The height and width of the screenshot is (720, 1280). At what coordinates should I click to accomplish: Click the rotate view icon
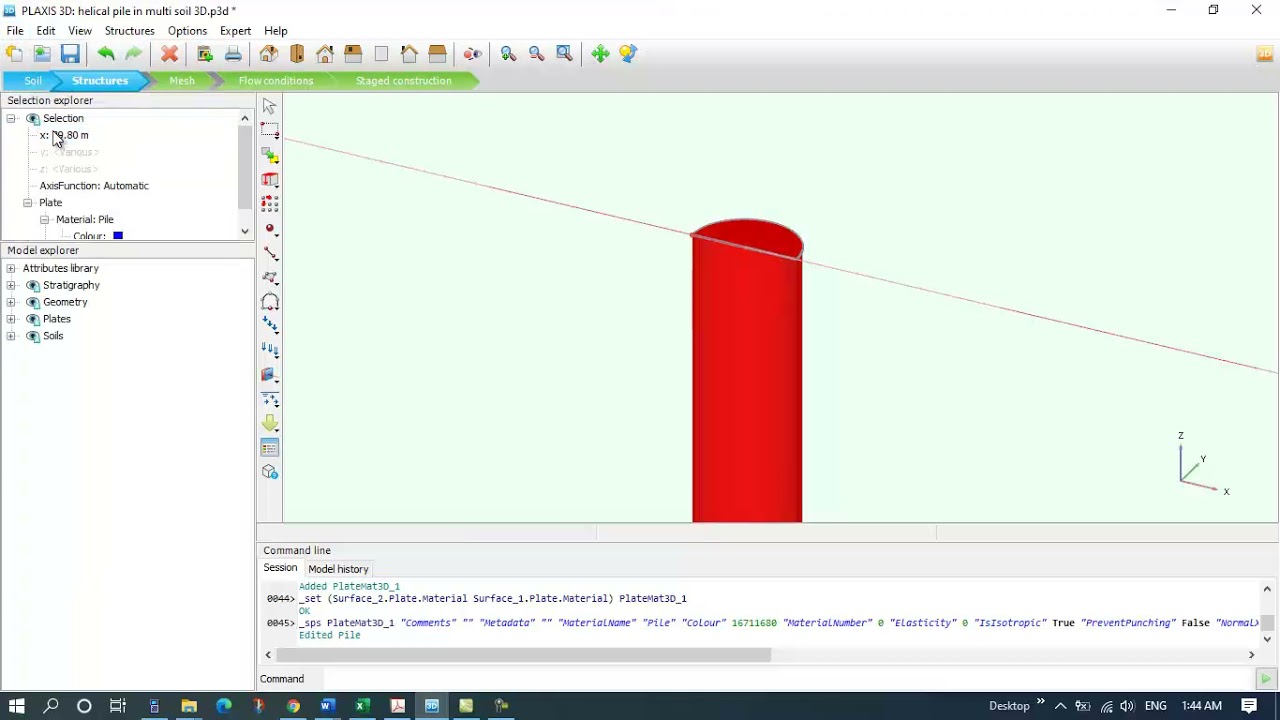coord(628,54)
